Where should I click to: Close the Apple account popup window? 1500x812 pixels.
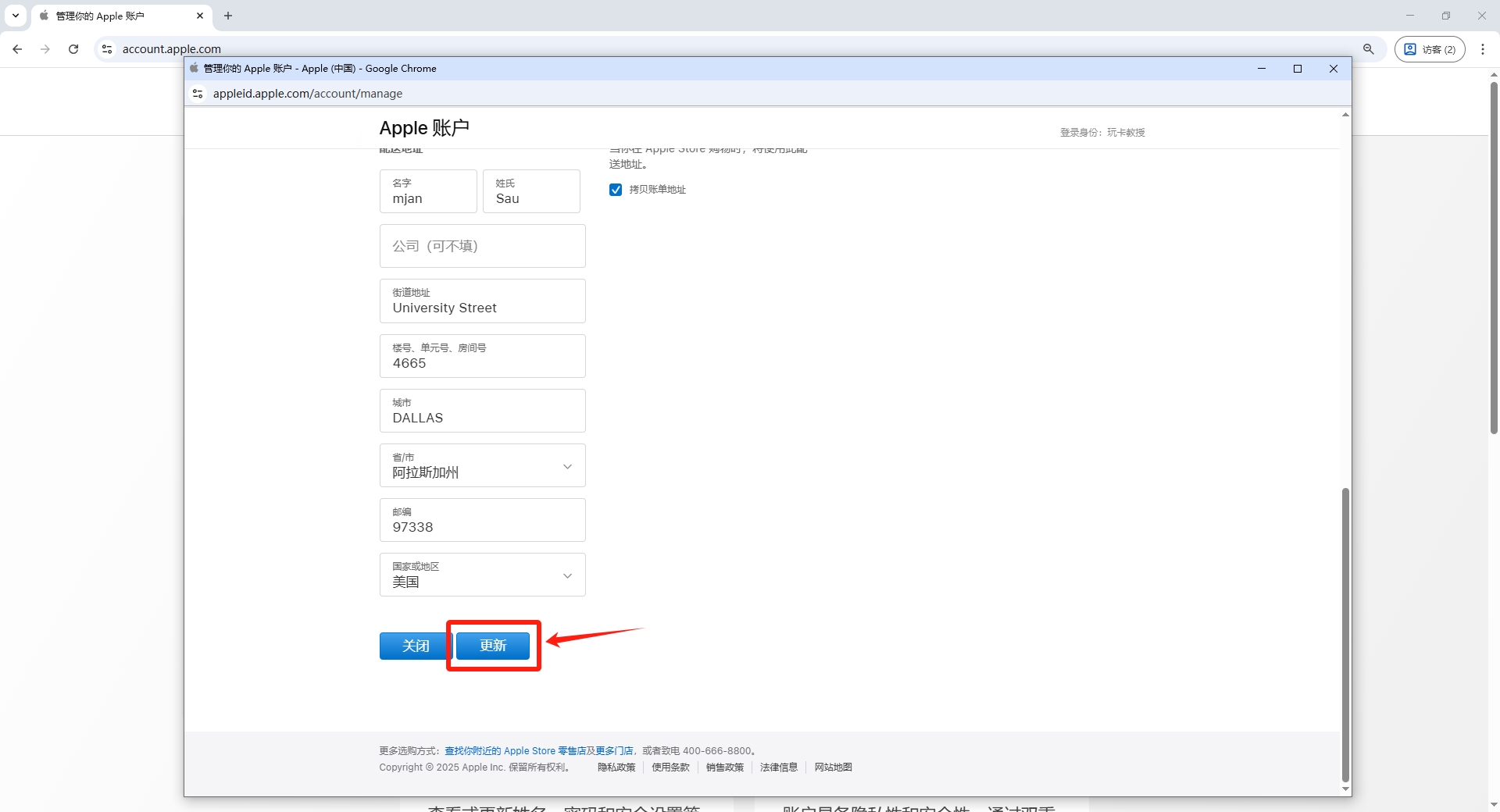pos(1334,69)
